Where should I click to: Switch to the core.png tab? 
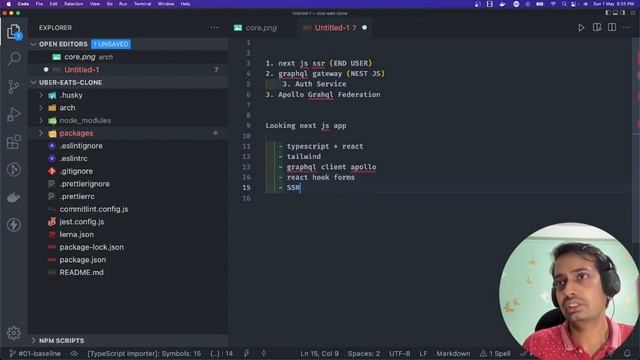coord(261,28)
